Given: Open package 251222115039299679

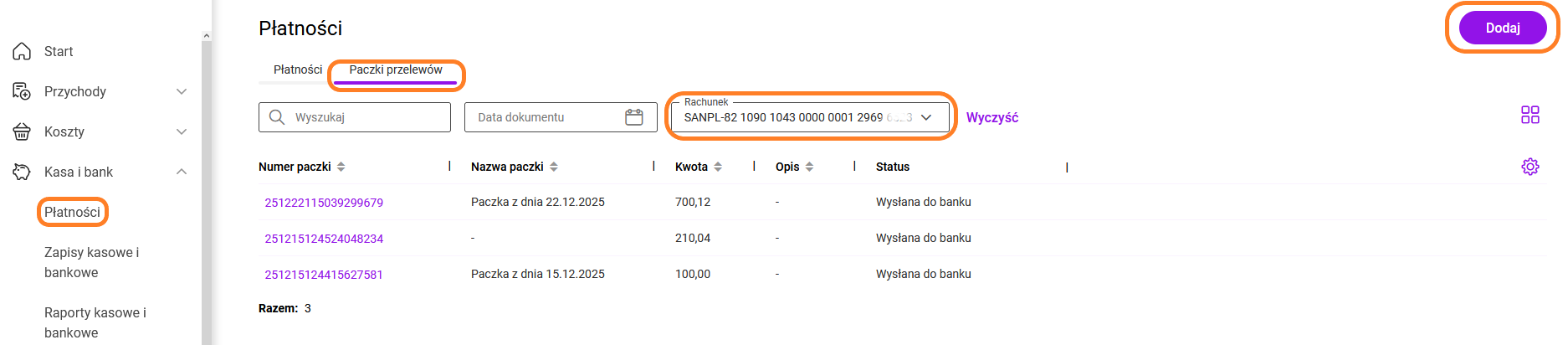Looking at the screenshot, I should 324,203.
